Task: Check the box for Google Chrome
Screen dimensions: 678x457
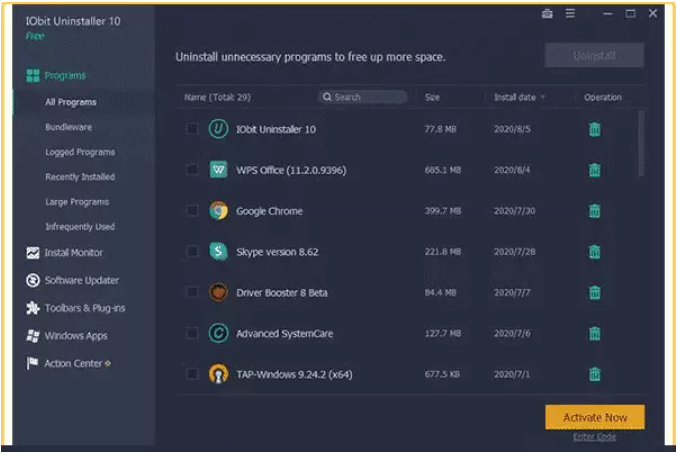Action: pyautogui.click(x=192, y=211)
